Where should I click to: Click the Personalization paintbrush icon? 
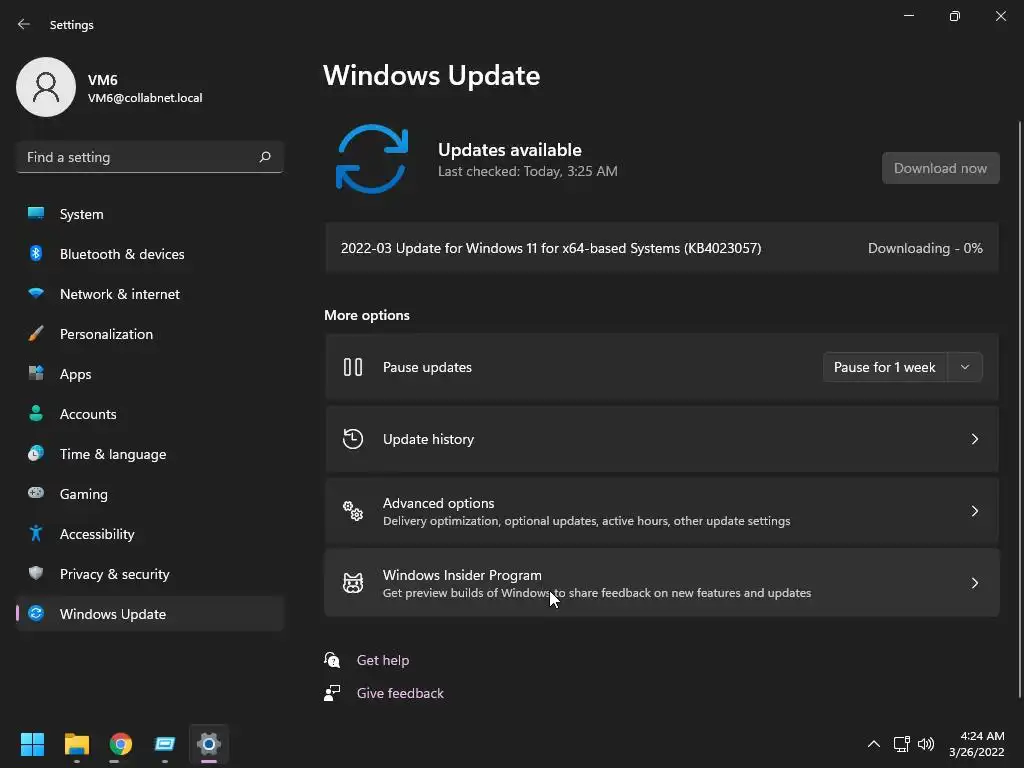point(36,334)
